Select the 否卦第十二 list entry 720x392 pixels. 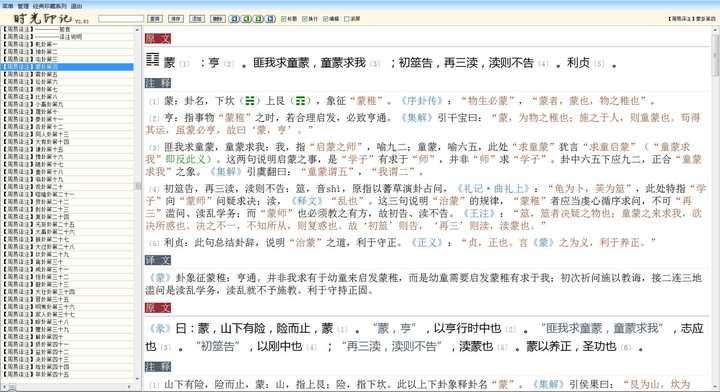[x=67, y=127]
